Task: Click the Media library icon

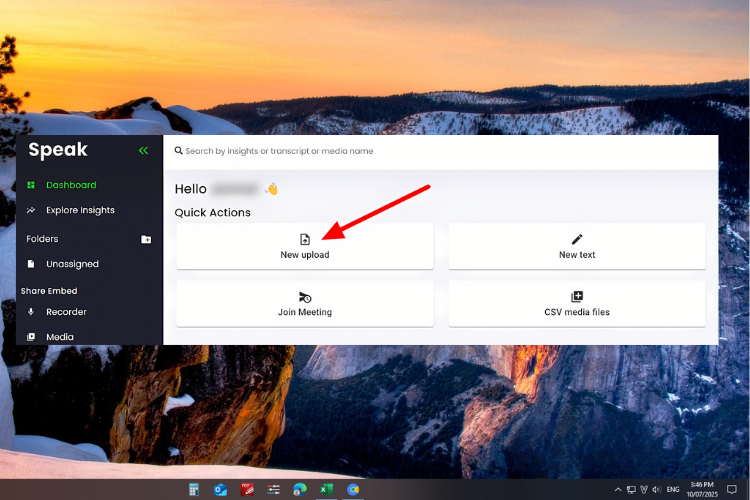Action: (31, 337)
